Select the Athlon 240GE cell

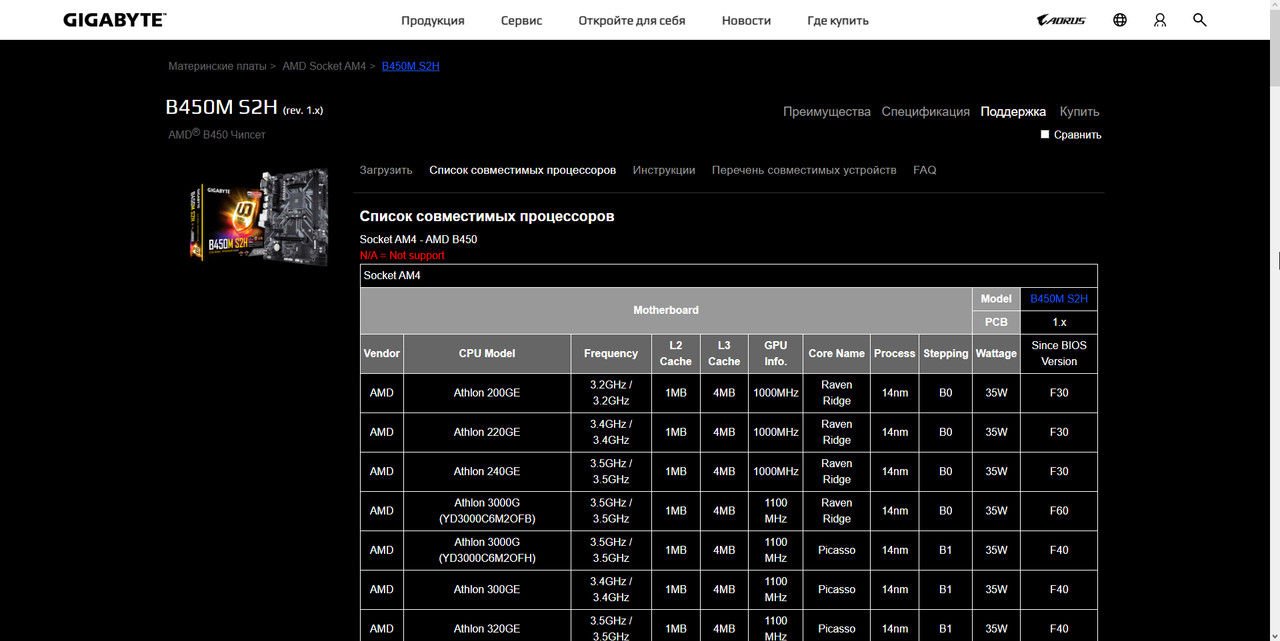[x=487, y=471]
